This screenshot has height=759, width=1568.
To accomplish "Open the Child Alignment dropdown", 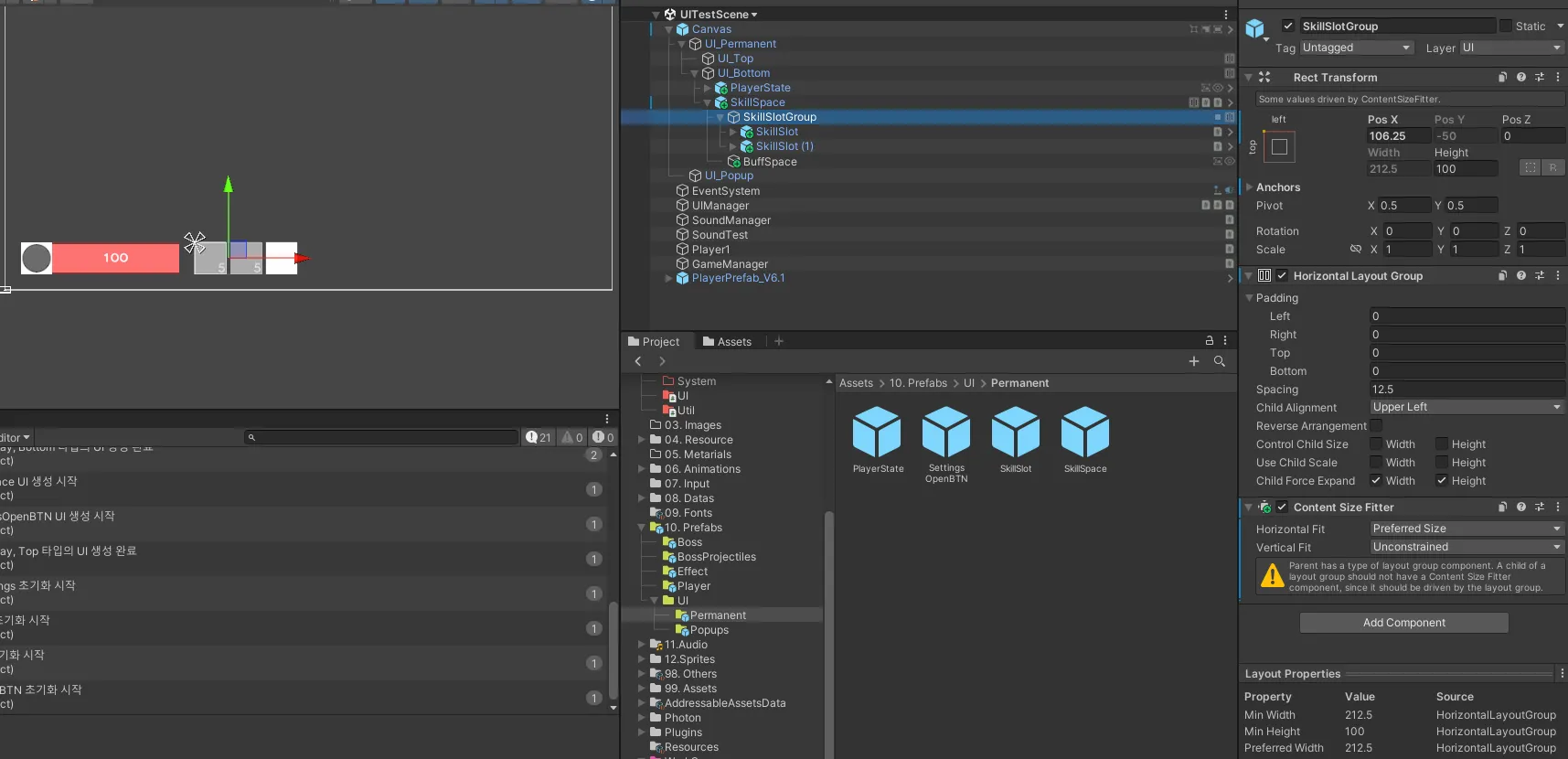I will (x=1466, y=408).
